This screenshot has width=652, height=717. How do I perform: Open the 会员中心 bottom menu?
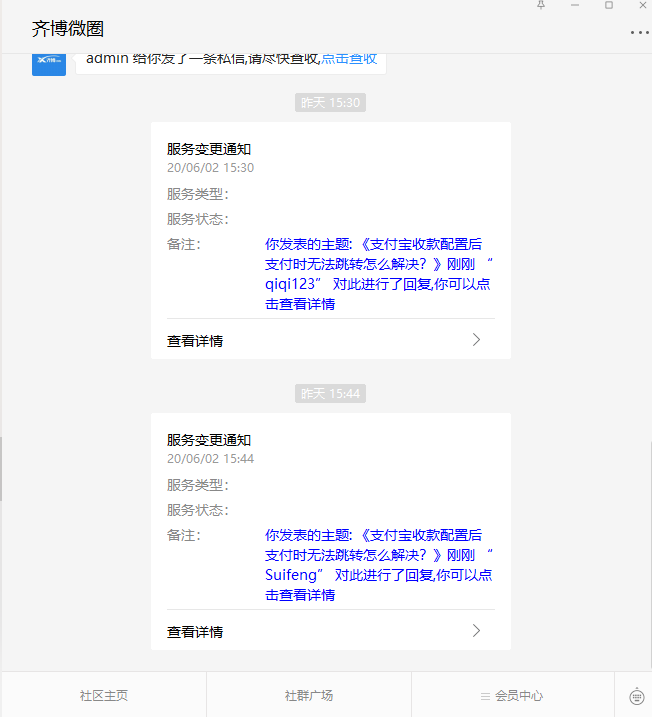click(x=519, y=696)
